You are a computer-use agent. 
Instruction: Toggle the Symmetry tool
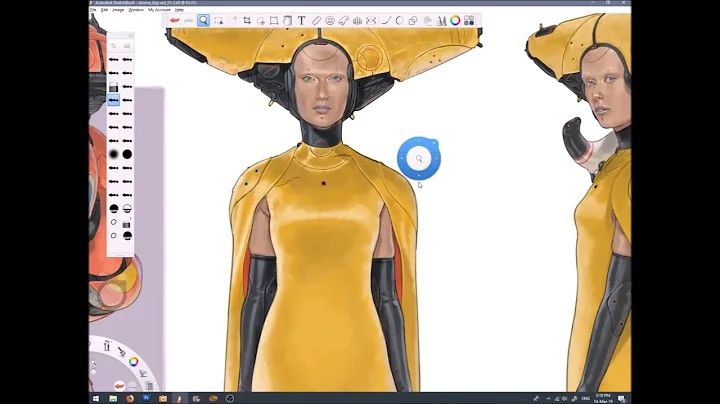point(371,21)
